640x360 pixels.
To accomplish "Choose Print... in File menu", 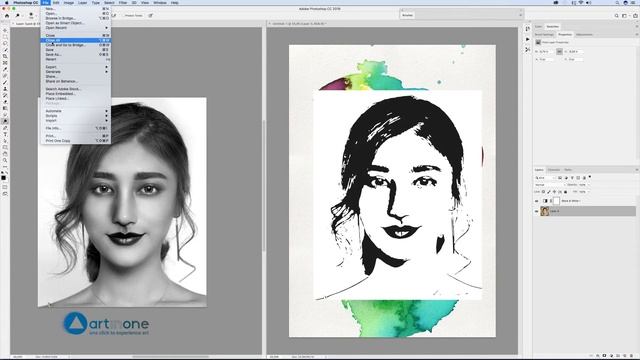I will point(76,136).
